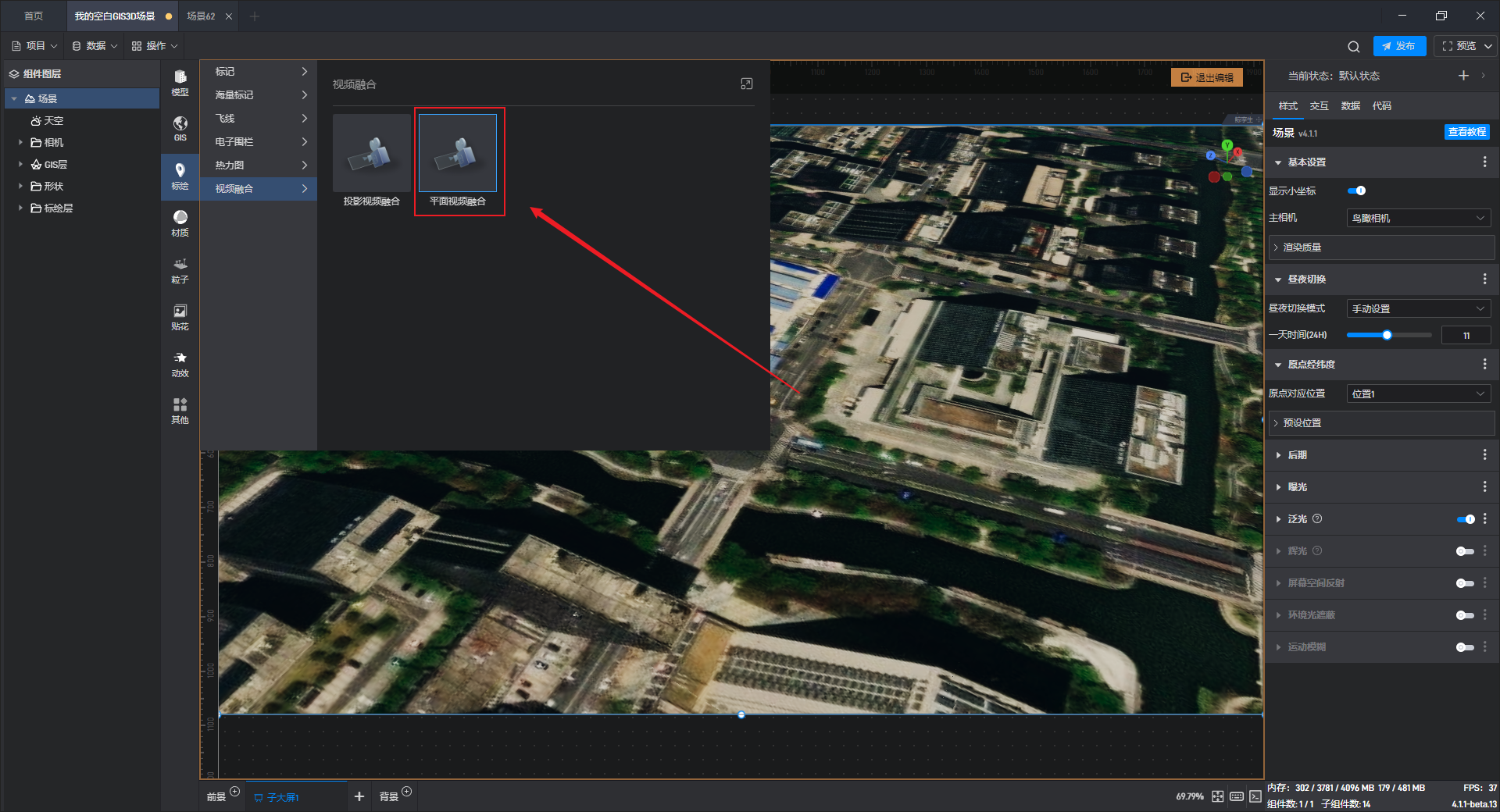The width and height of the screenshot is (1500, 812).
Task: Open the 贴花 (decal) category
Action: (180, 317)
